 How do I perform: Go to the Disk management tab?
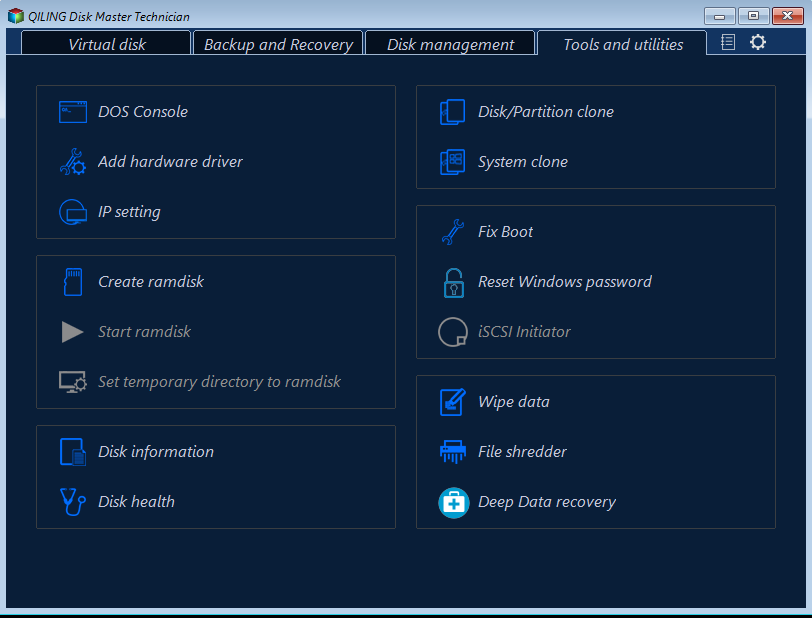450,44
